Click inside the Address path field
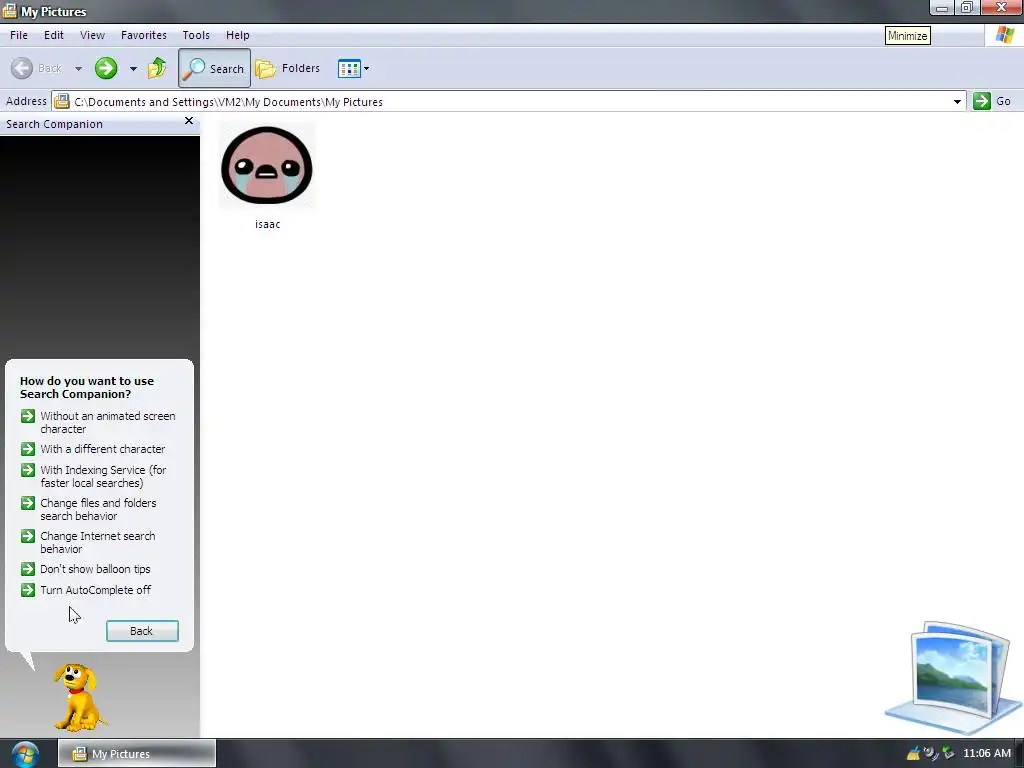1024x768 pixels. click(x=509, y=101)
